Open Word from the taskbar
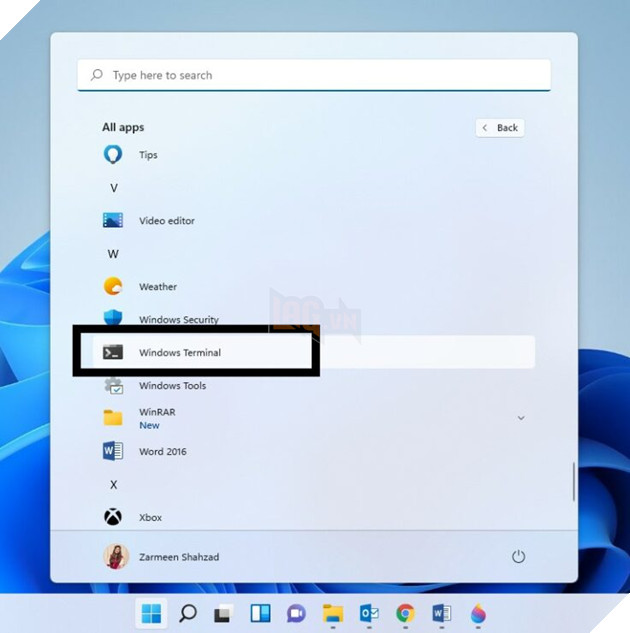The width and height of the screenshot is (630, 633). 442,614
